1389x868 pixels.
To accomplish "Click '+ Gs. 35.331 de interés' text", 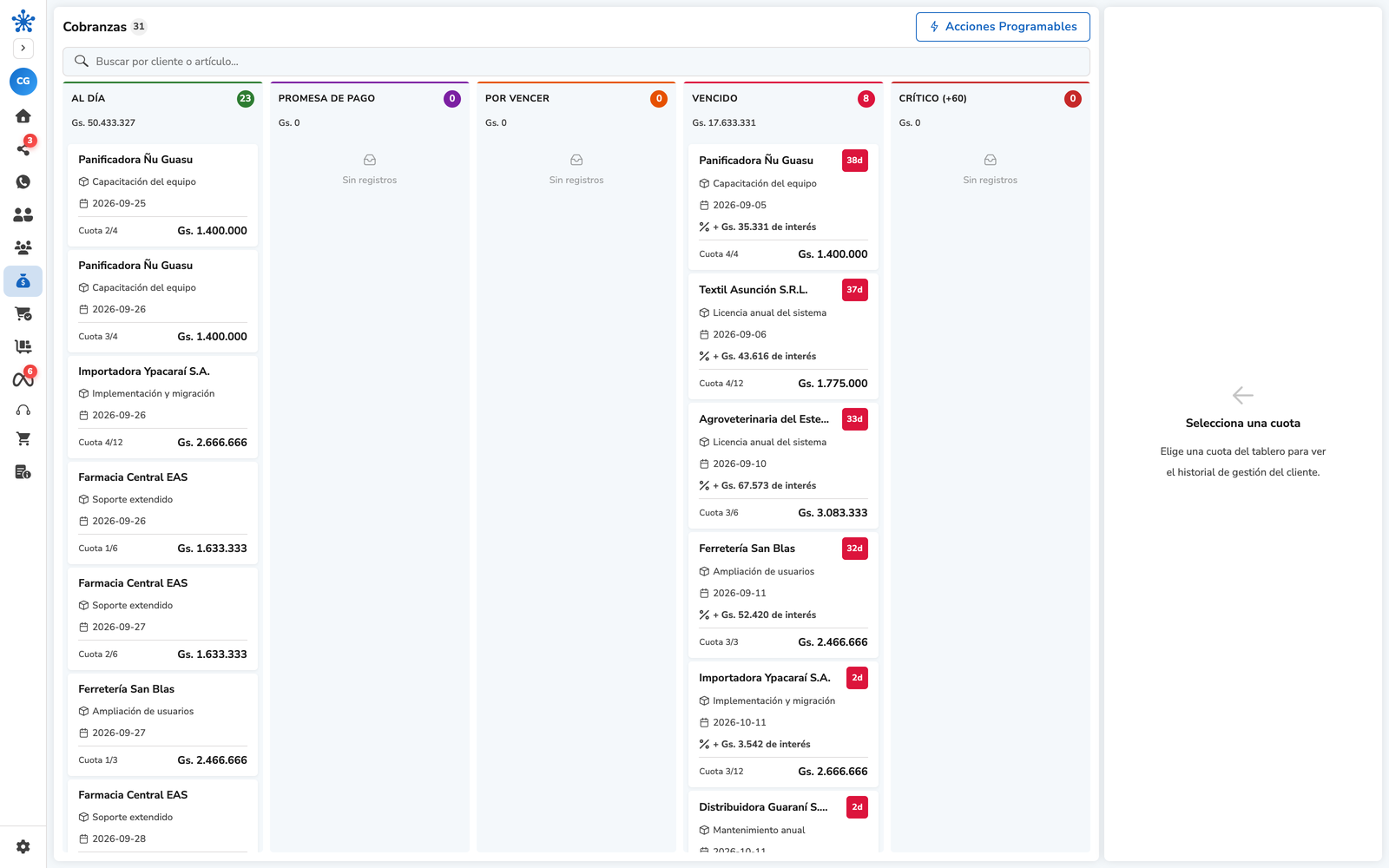I will [x=764, y=227].
